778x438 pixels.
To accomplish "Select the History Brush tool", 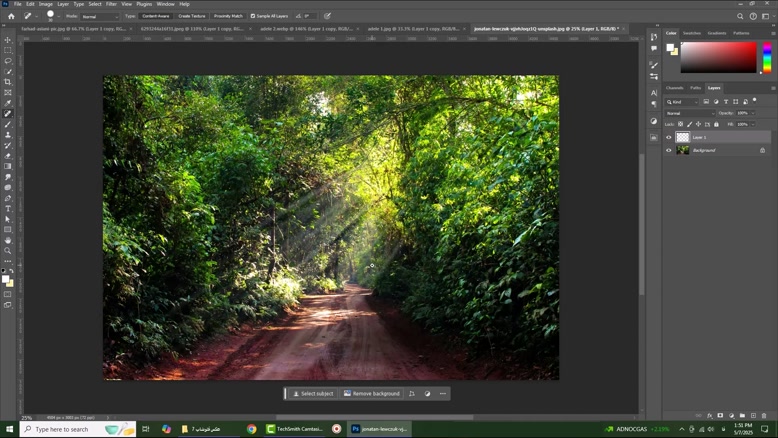I will (x=7, y=145).
